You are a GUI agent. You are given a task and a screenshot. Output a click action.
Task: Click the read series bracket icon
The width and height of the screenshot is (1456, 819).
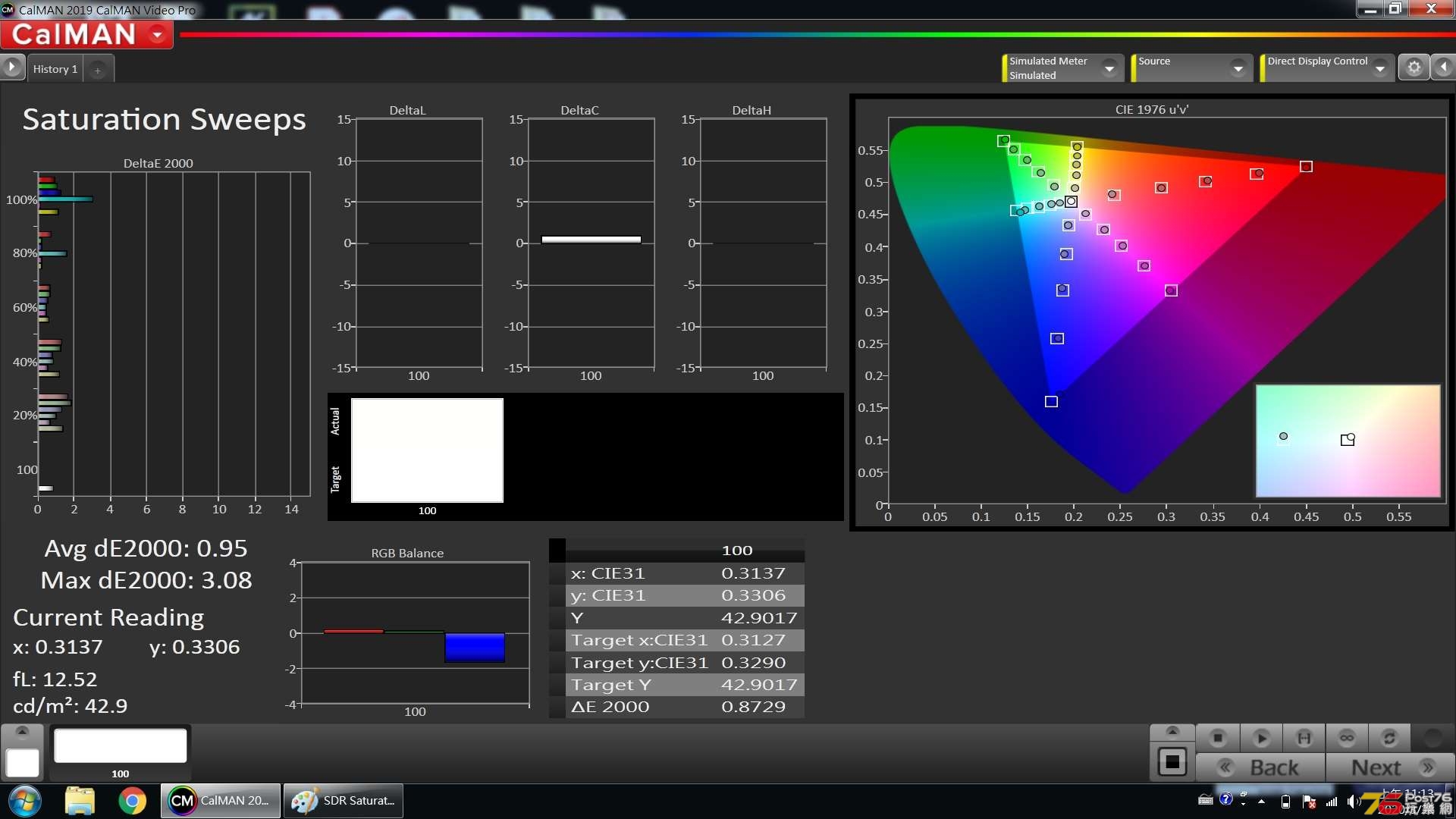point(1304,738)
